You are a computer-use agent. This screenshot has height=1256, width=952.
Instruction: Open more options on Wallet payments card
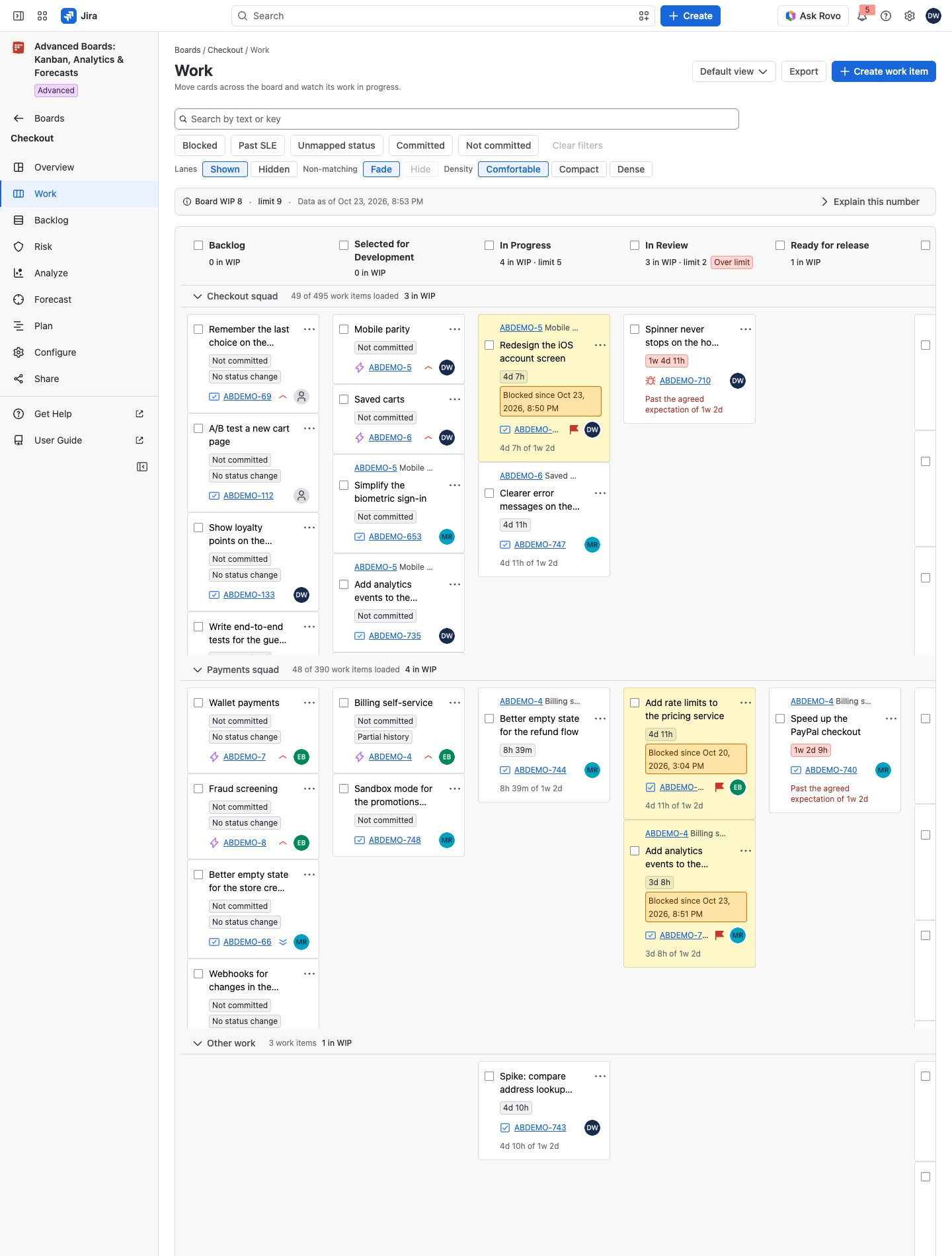tap(309, 703)
